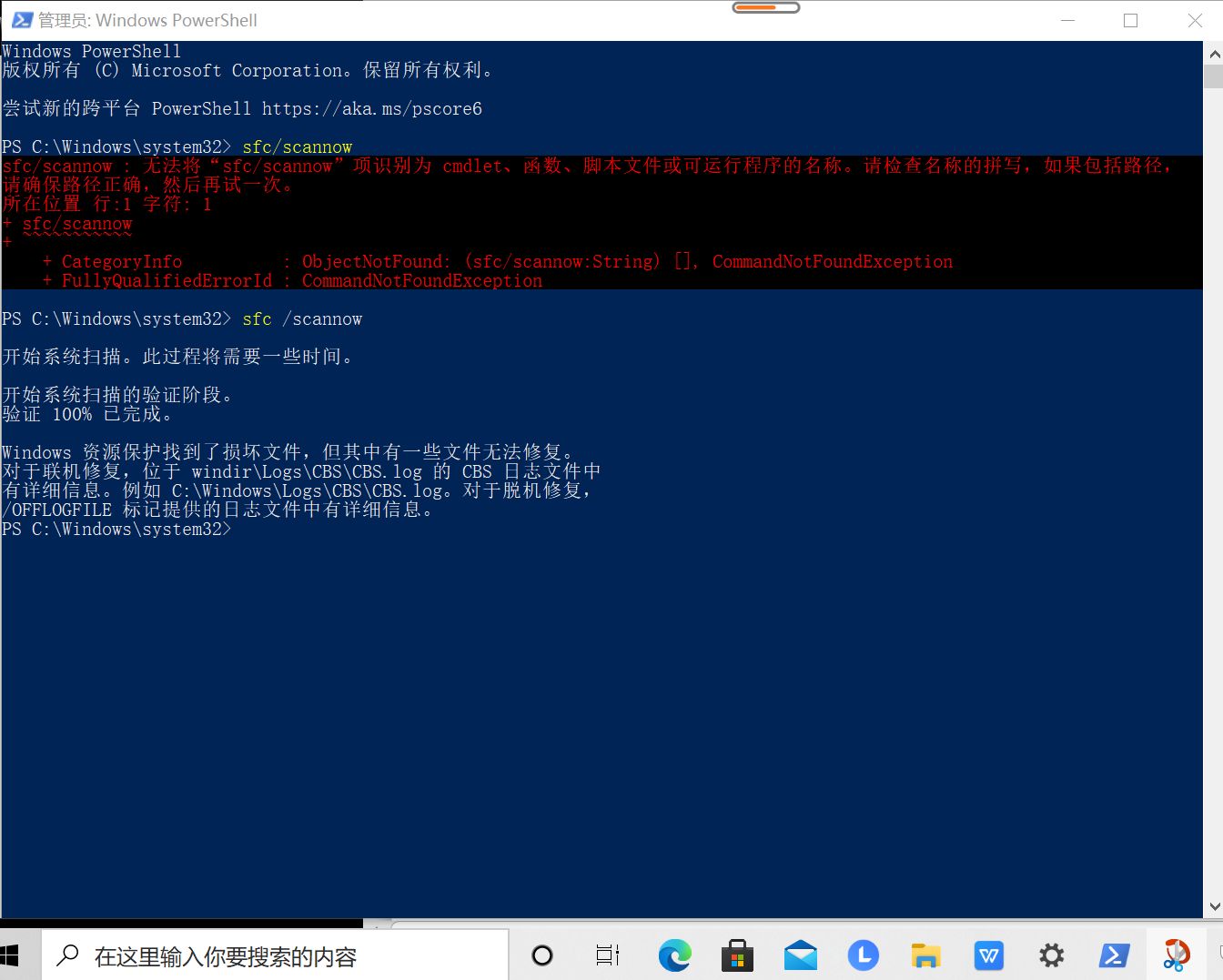Click the '请确保路径正确，然后再试一次。' error line
The image size is (1223, 980).
point(147,186)
